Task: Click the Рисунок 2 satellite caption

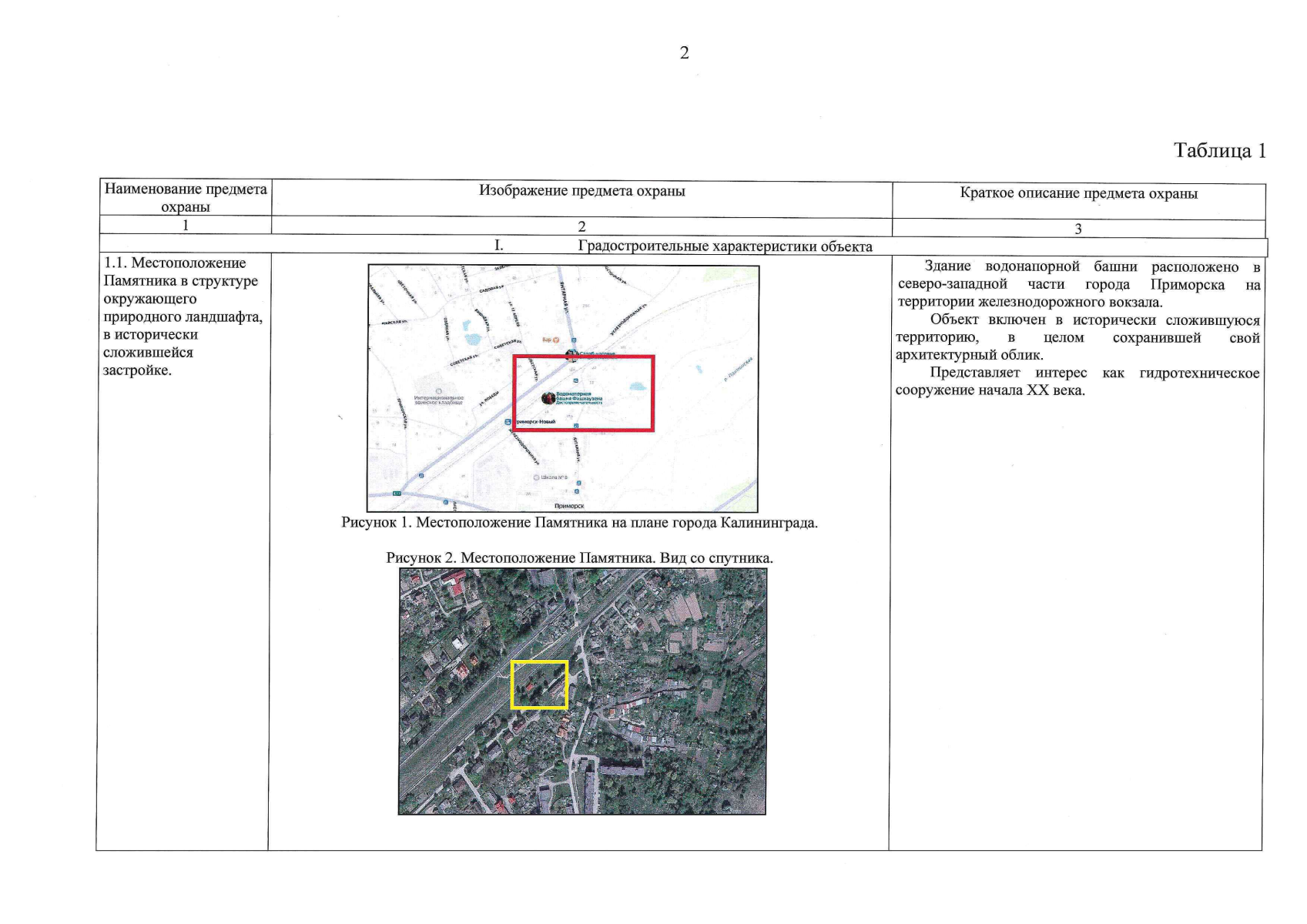Action: click(579, 558)
